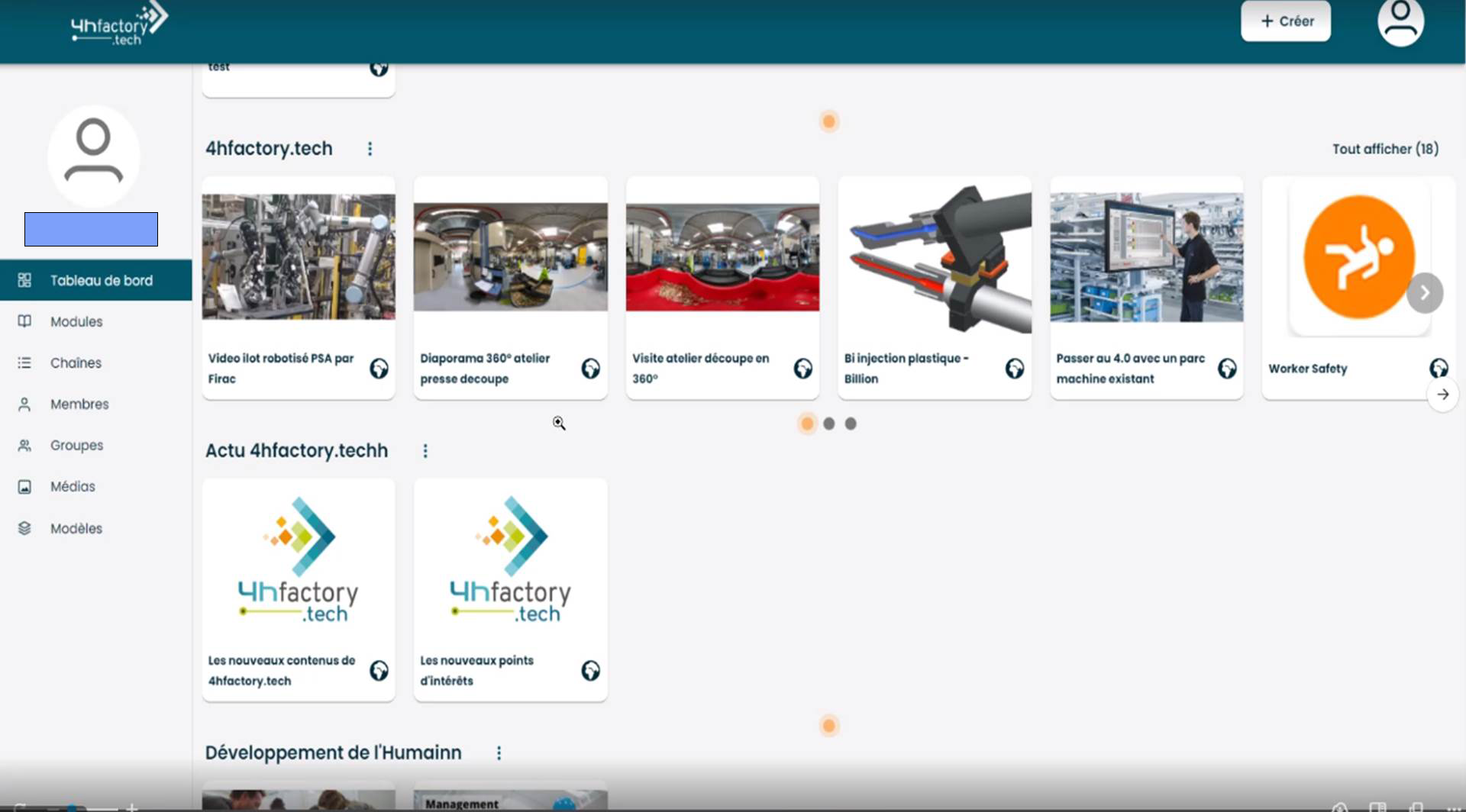This screenshot has height=812, width=1466.
Task: Open Modules in sidebar
Action: point(76,321)
